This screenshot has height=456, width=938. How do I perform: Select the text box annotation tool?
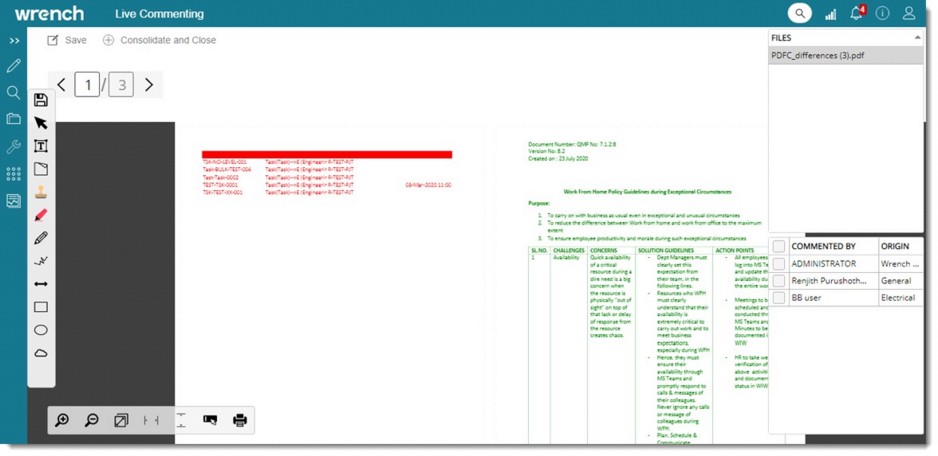coord(41,146)
